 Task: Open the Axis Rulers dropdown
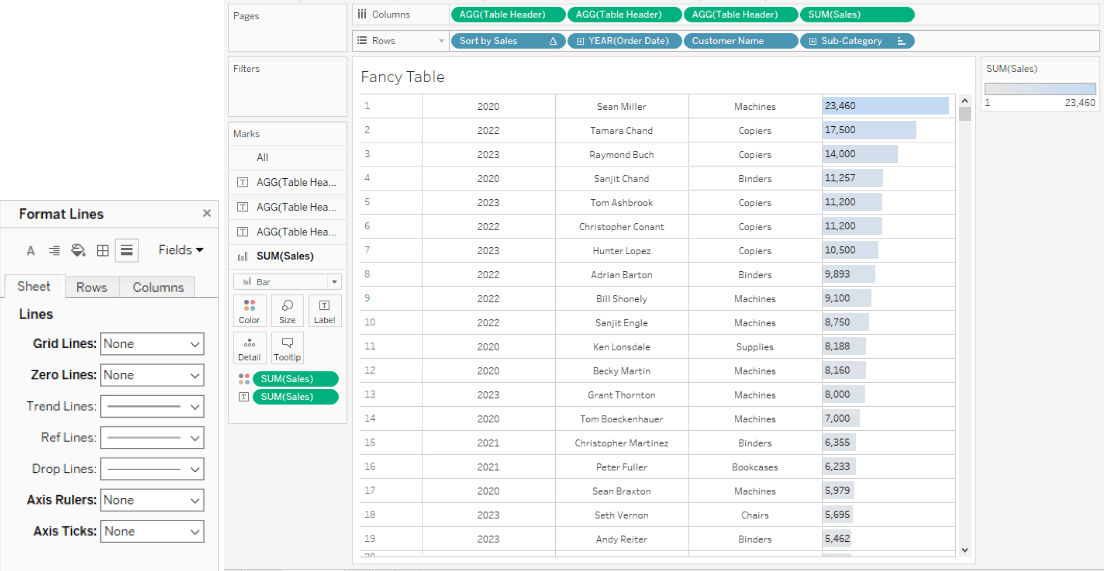pos(152,500)
